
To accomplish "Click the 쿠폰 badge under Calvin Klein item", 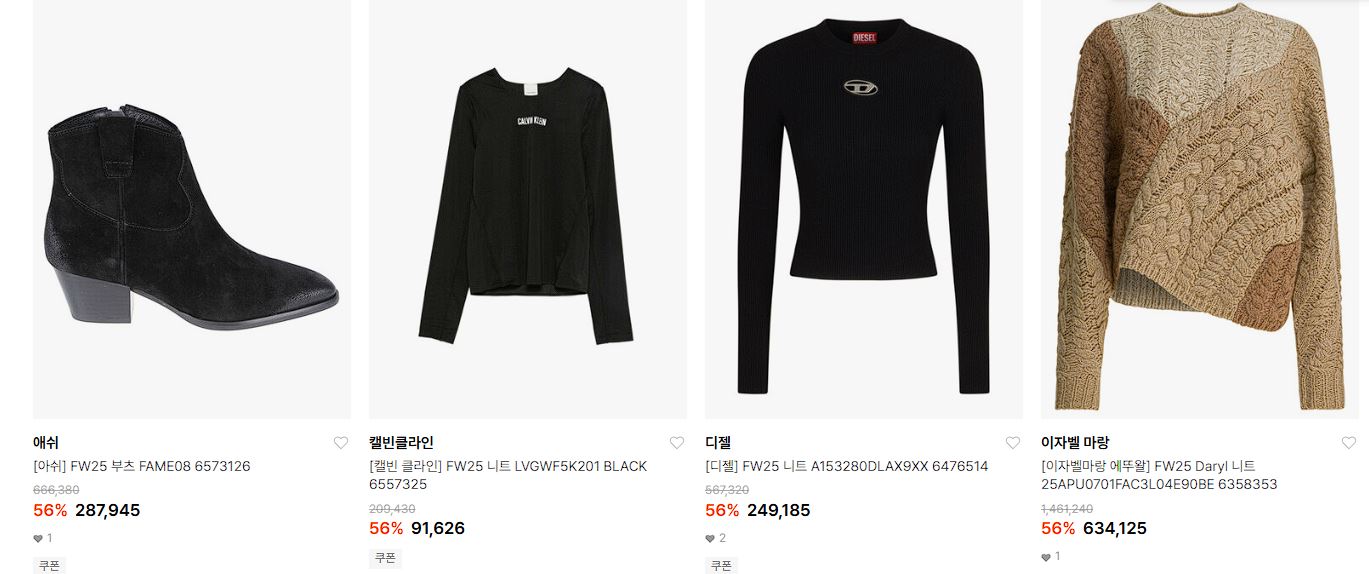I will click(x=385, y=558).
